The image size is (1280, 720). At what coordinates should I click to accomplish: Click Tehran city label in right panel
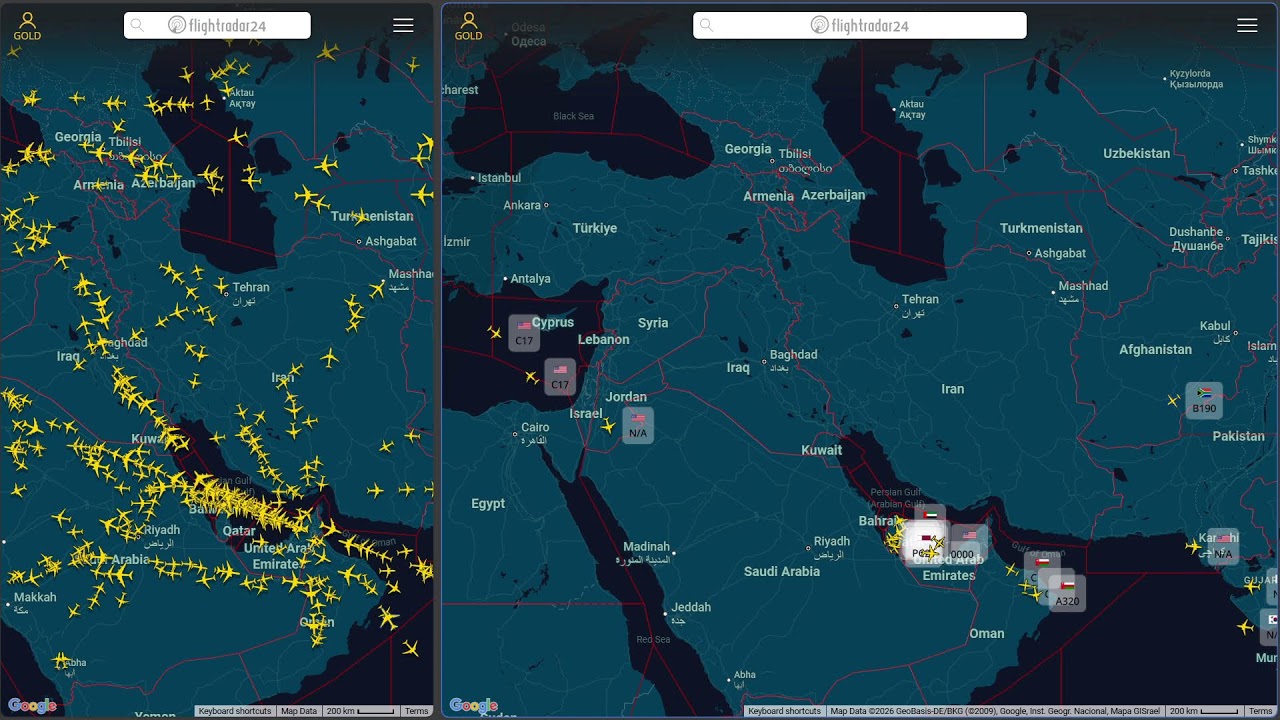coord(920,299)
